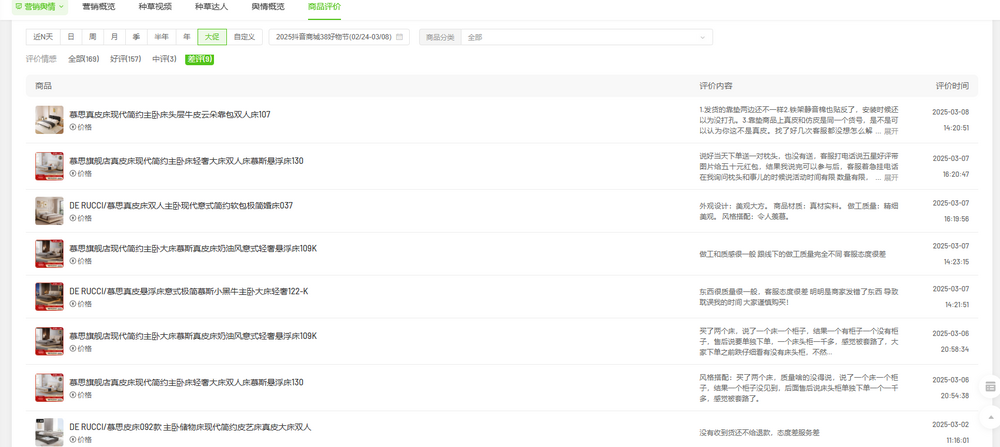Image resolution: width=1000 pixels, height=447 pixels.
Task: Click the calendar icon in date picker
Action: point(399,37)
